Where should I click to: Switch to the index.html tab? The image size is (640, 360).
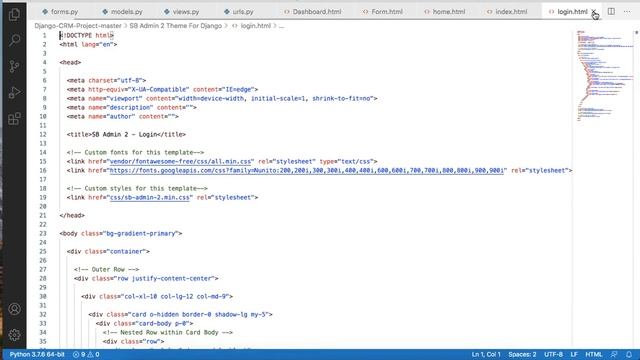(x=507, y=12)
